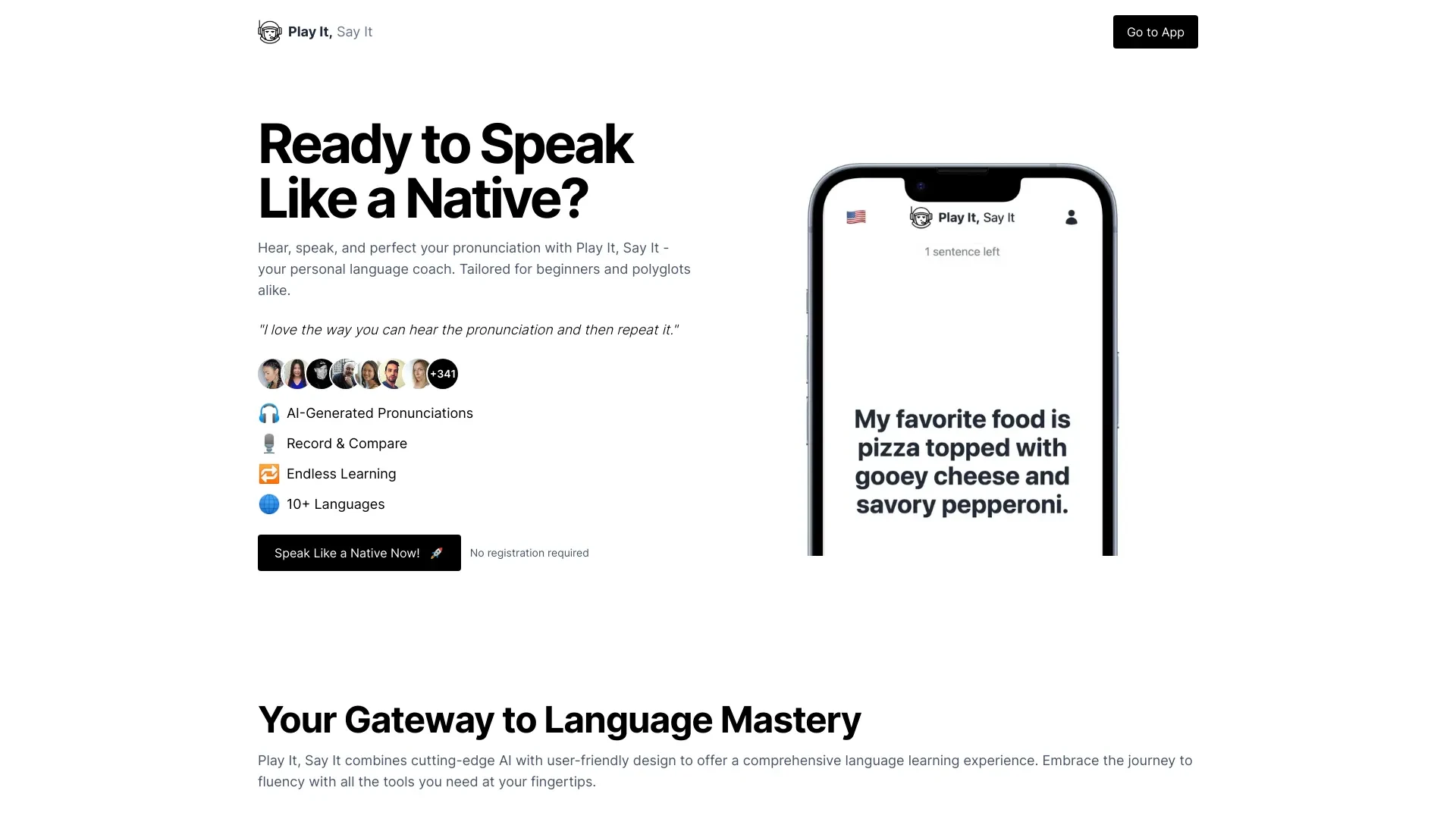Screen dimensions: 1456x819
Task: Click the rocket emoji on Speak button
Action: coord(436,552)
